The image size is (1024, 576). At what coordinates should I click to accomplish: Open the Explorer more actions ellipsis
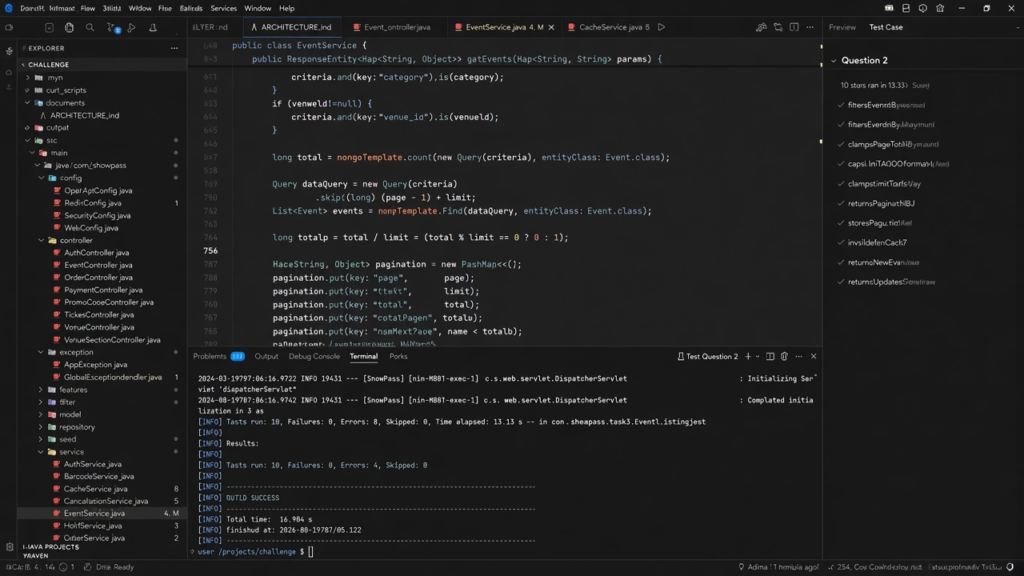pos(174,48)
